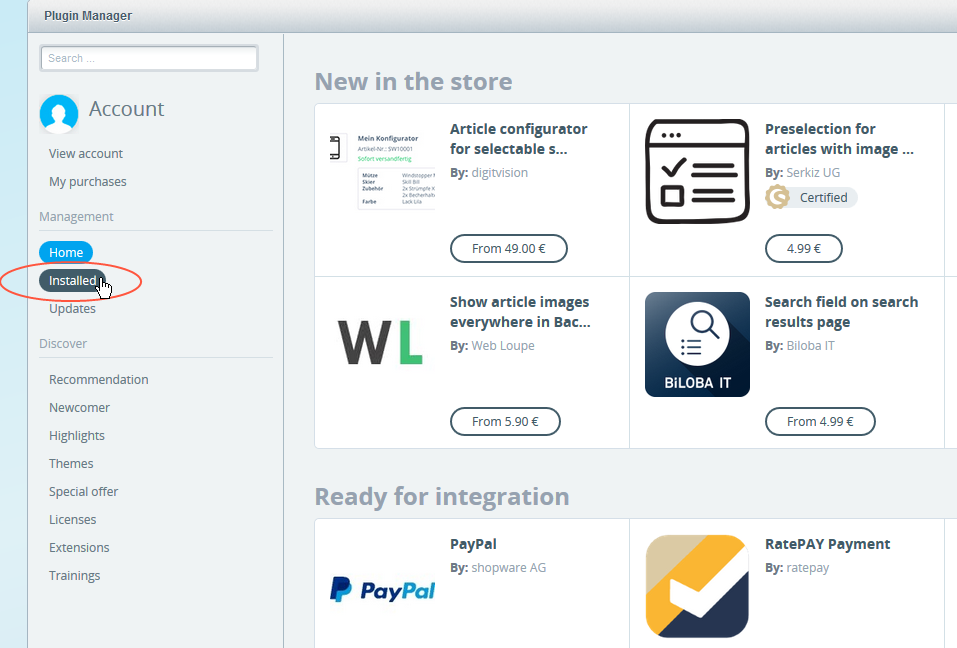
Task: Click the From 49.00 € price button
Action: click(508, 248)
